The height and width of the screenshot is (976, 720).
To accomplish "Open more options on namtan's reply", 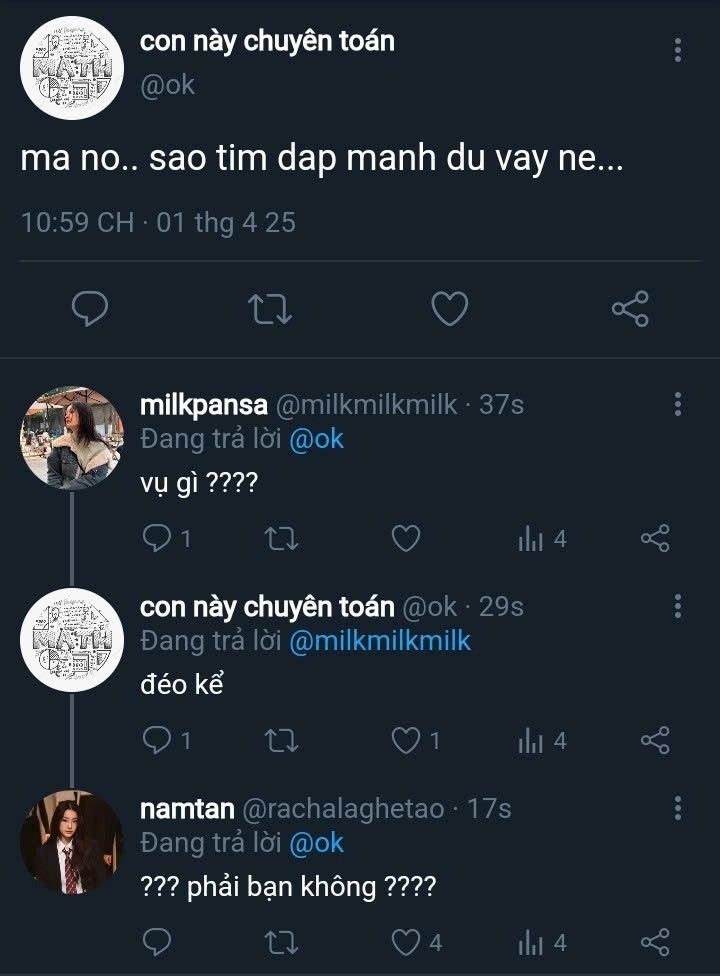I will pos(678,808).
